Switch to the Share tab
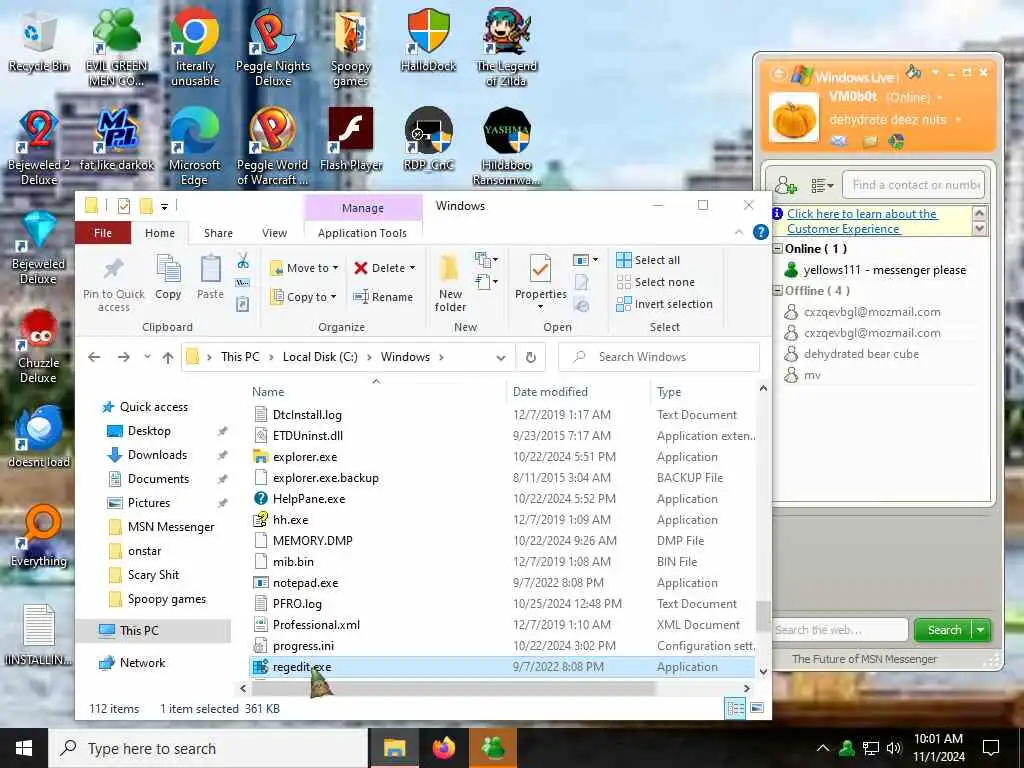Viewport: 1024px width, 768px height. (218, 232)
